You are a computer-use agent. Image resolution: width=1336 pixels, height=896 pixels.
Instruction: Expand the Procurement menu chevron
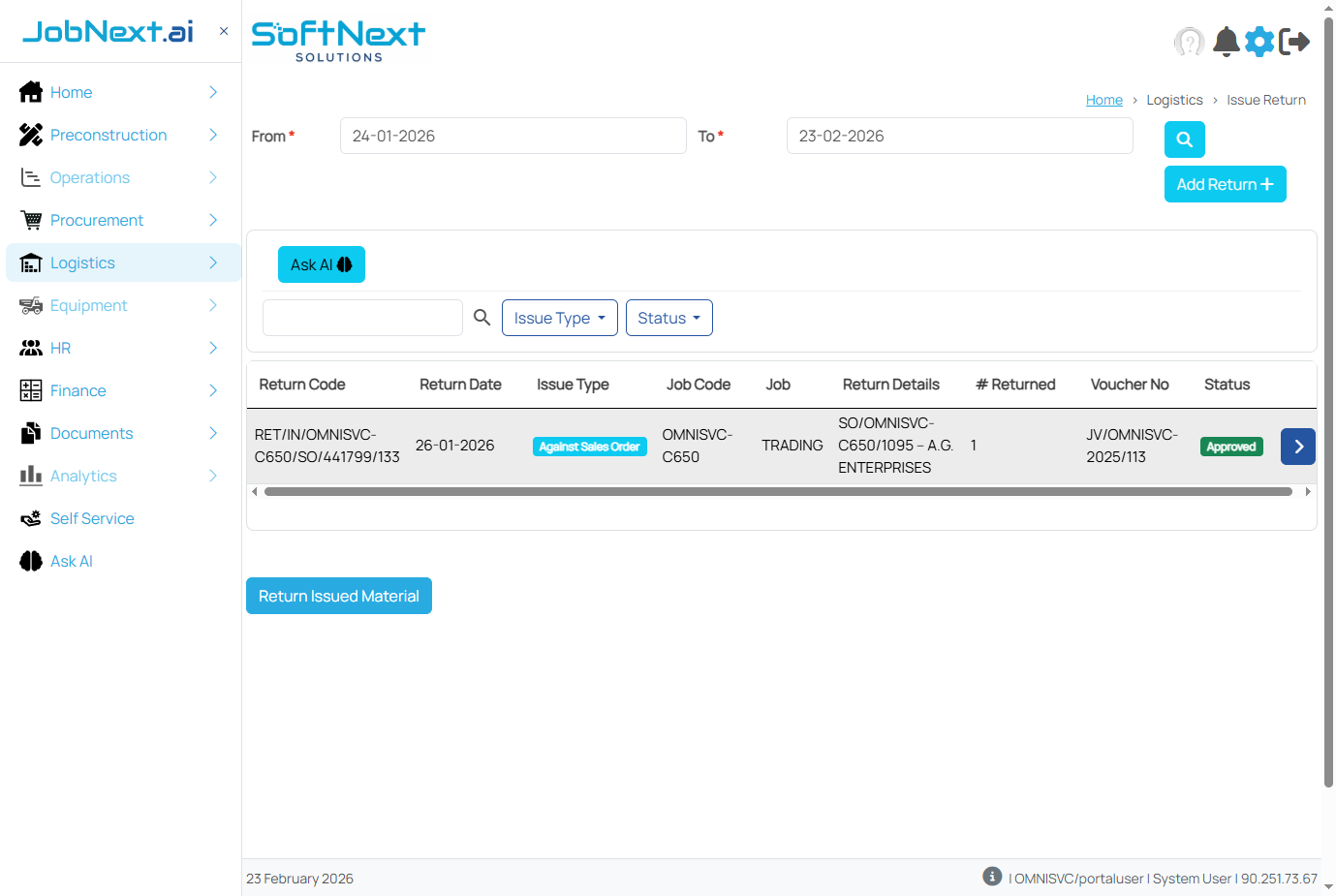coord(213,220)
